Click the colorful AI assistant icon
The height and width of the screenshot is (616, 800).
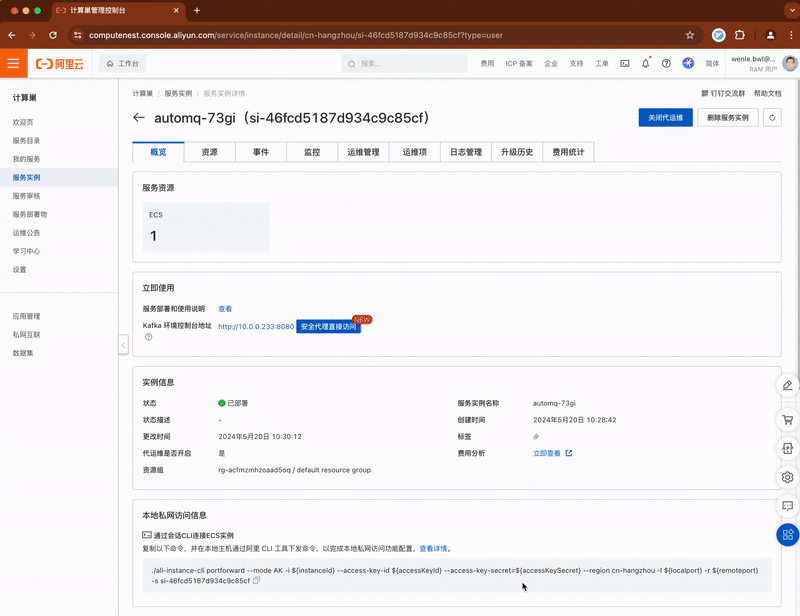click(688, 63)
